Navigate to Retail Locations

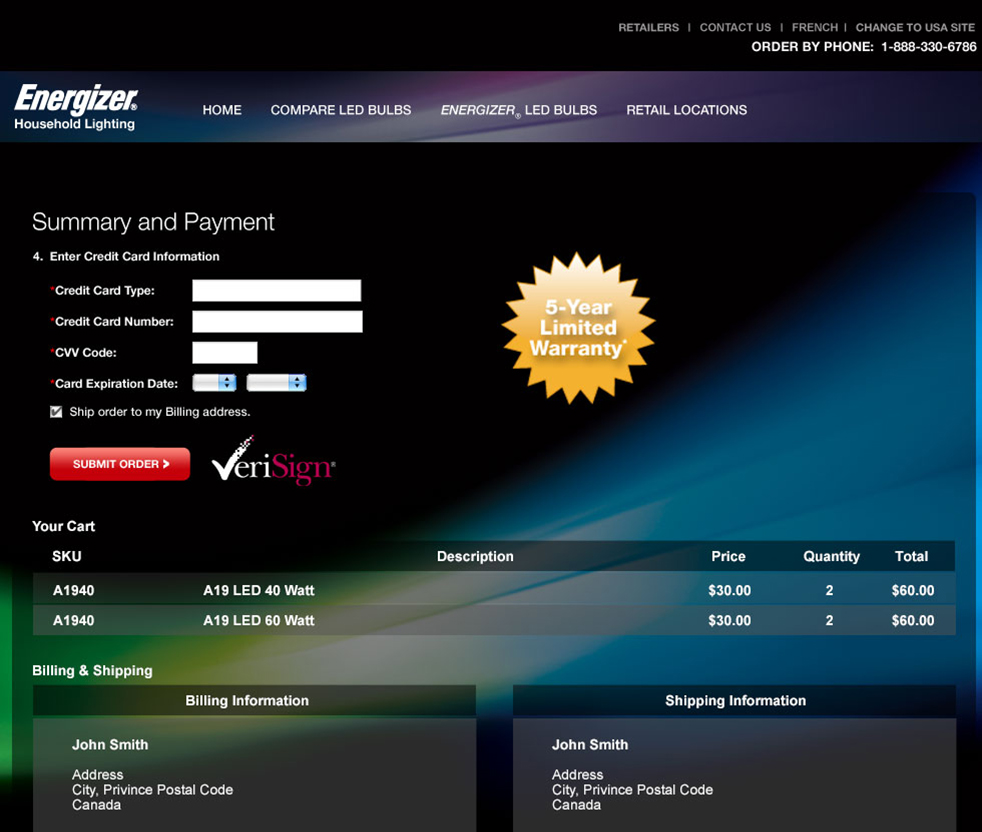686,110
